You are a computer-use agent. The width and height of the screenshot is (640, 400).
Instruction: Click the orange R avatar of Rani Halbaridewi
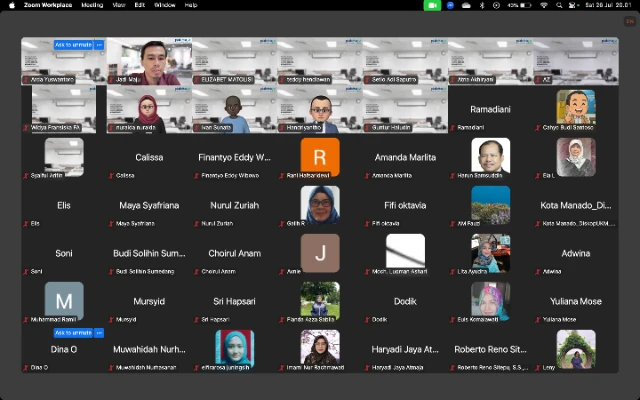(x=320, y=157)
